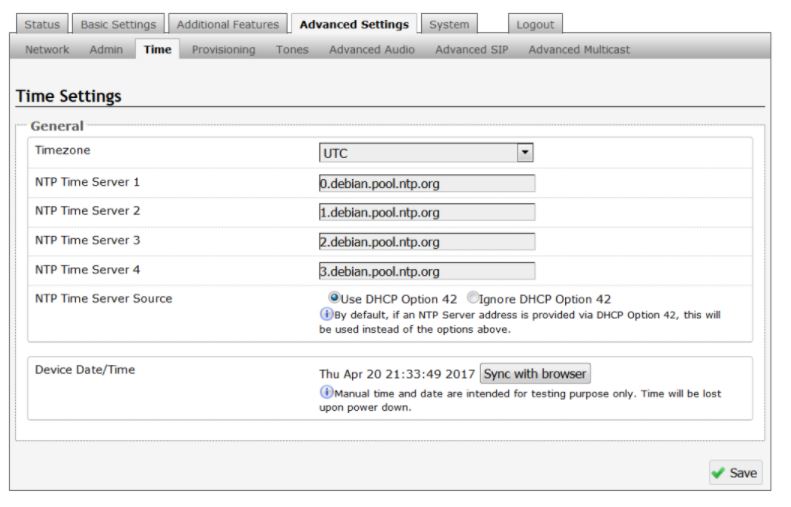The image size is (791, 507).
Task: Click the info icon beside Manual time note
Action: click(326, 393)
